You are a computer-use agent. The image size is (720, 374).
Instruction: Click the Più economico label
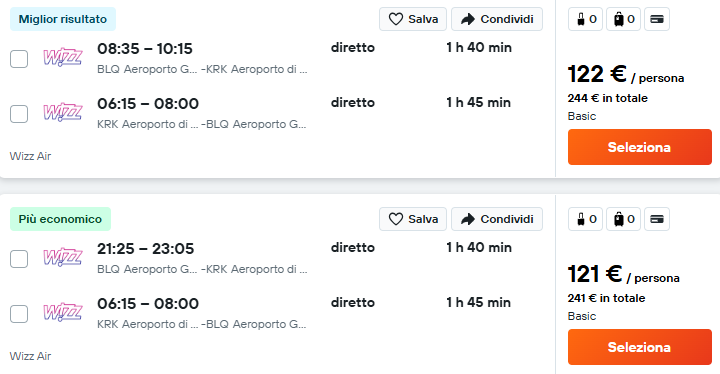pos(60,219)
